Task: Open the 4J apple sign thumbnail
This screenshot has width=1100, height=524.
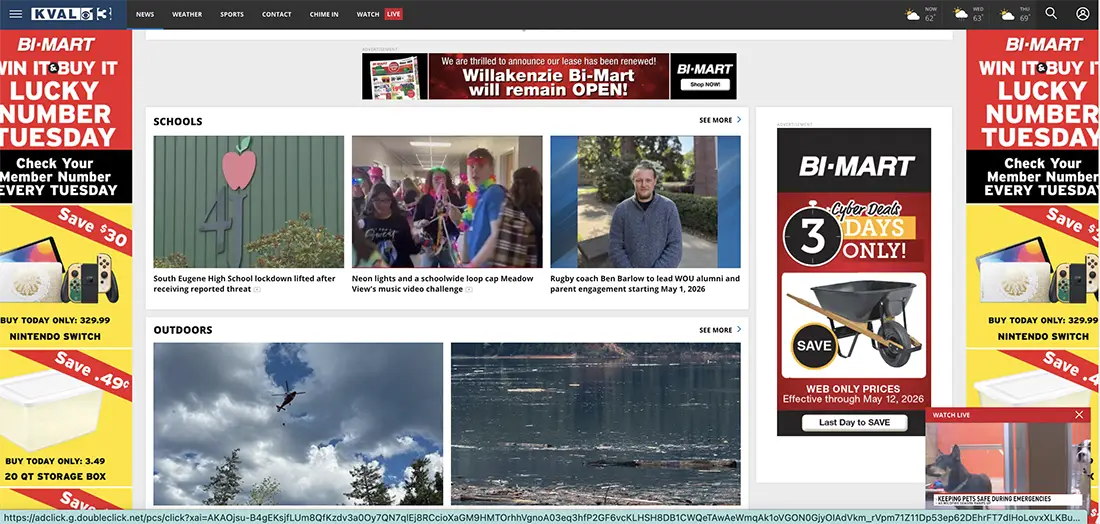Action: click(248, 201)
